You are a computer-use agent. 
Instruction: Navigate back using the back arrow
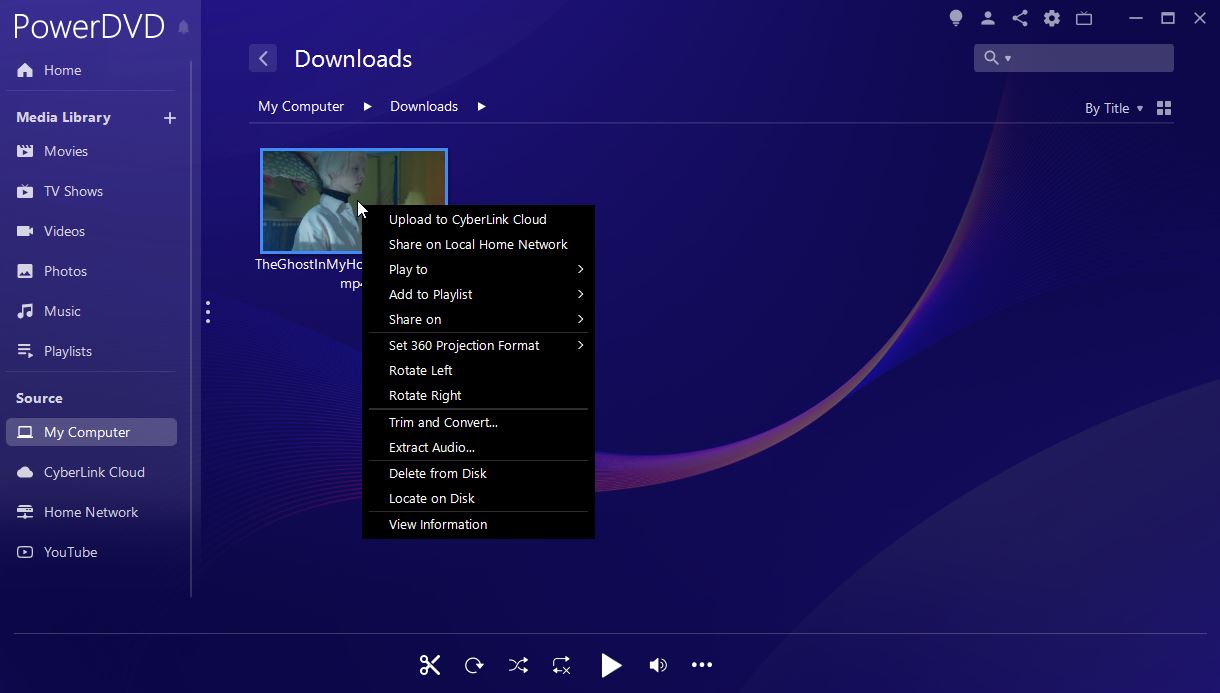pos(262,58)
